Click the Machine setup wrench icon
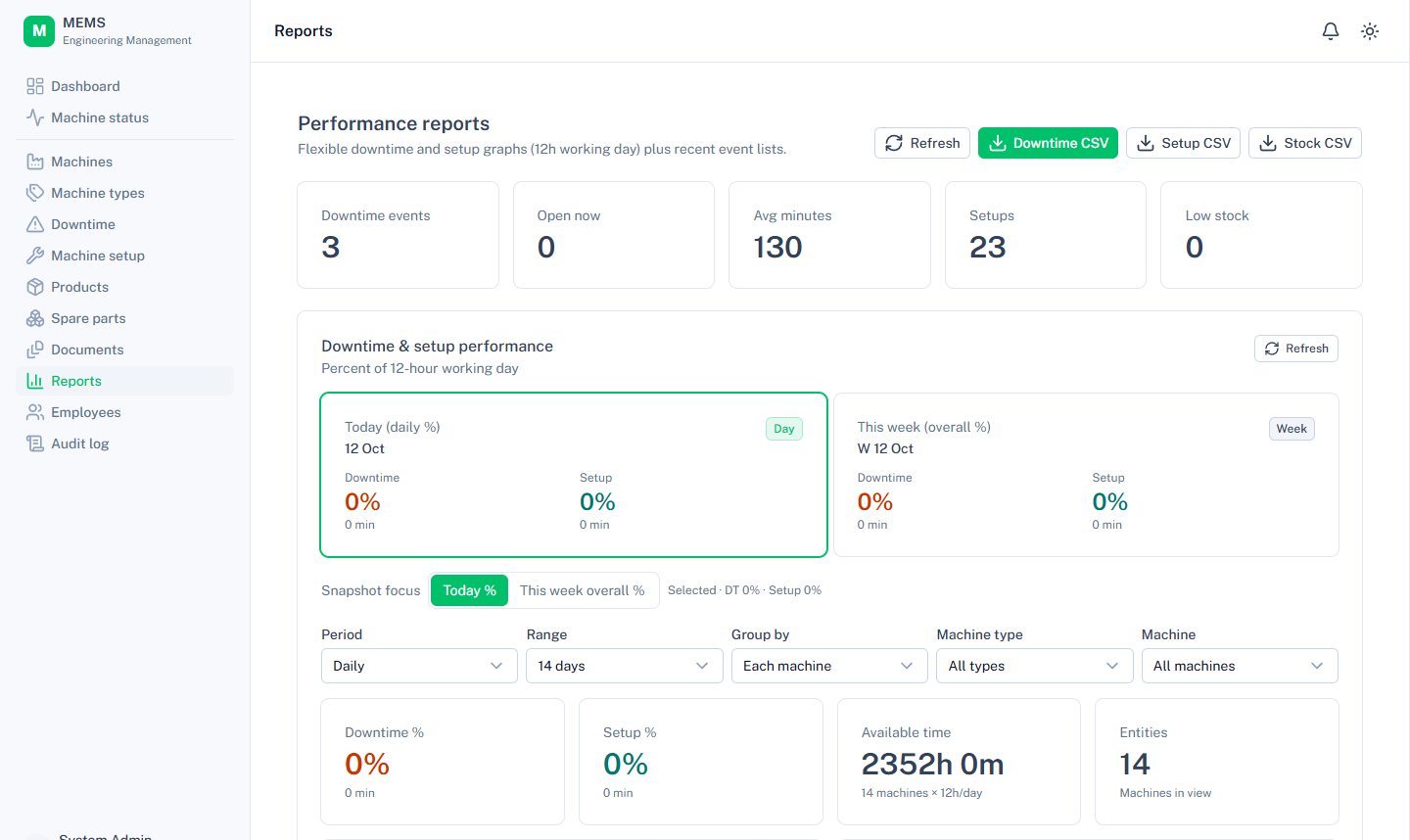 (x=35, y=256)
